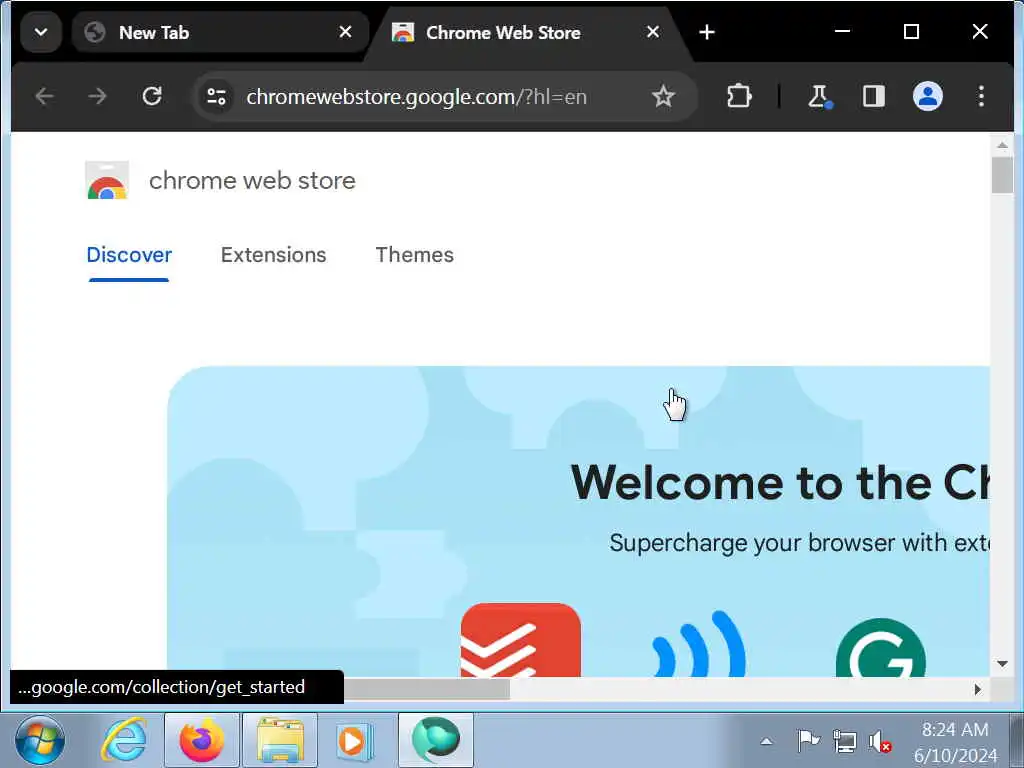Image resolution: width=1024 pixels, height=768 pixels.
Task: Click the red Todoist icon in banner
Action: coord(520,639)
